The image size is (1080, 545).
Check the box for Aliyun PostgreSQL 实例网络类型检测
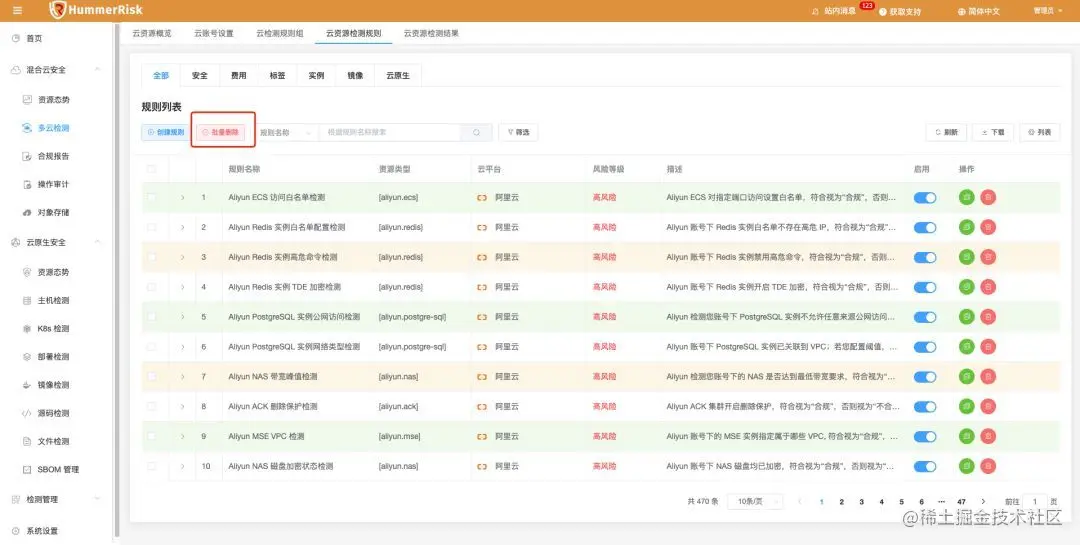(x=152, y=347)
